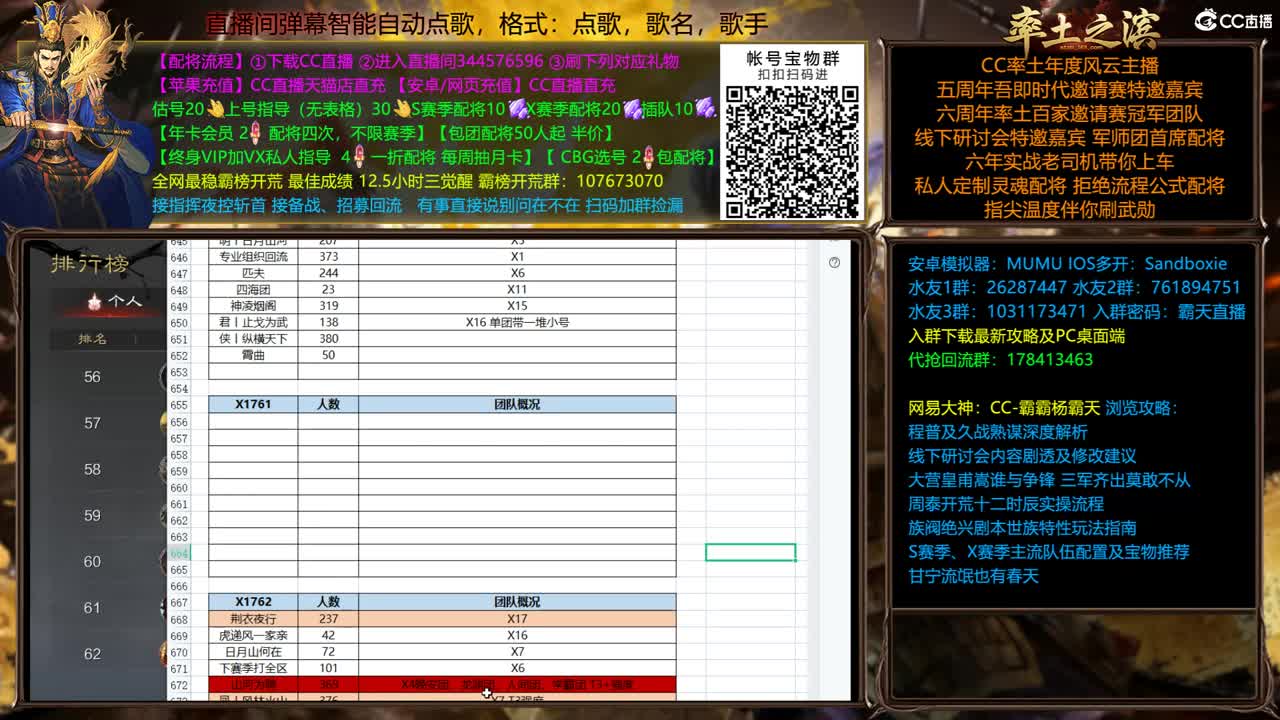Click the highlighted selected cell in row 664
Image resolution: width=1280 pixels, height=720 pixels.
750,552
